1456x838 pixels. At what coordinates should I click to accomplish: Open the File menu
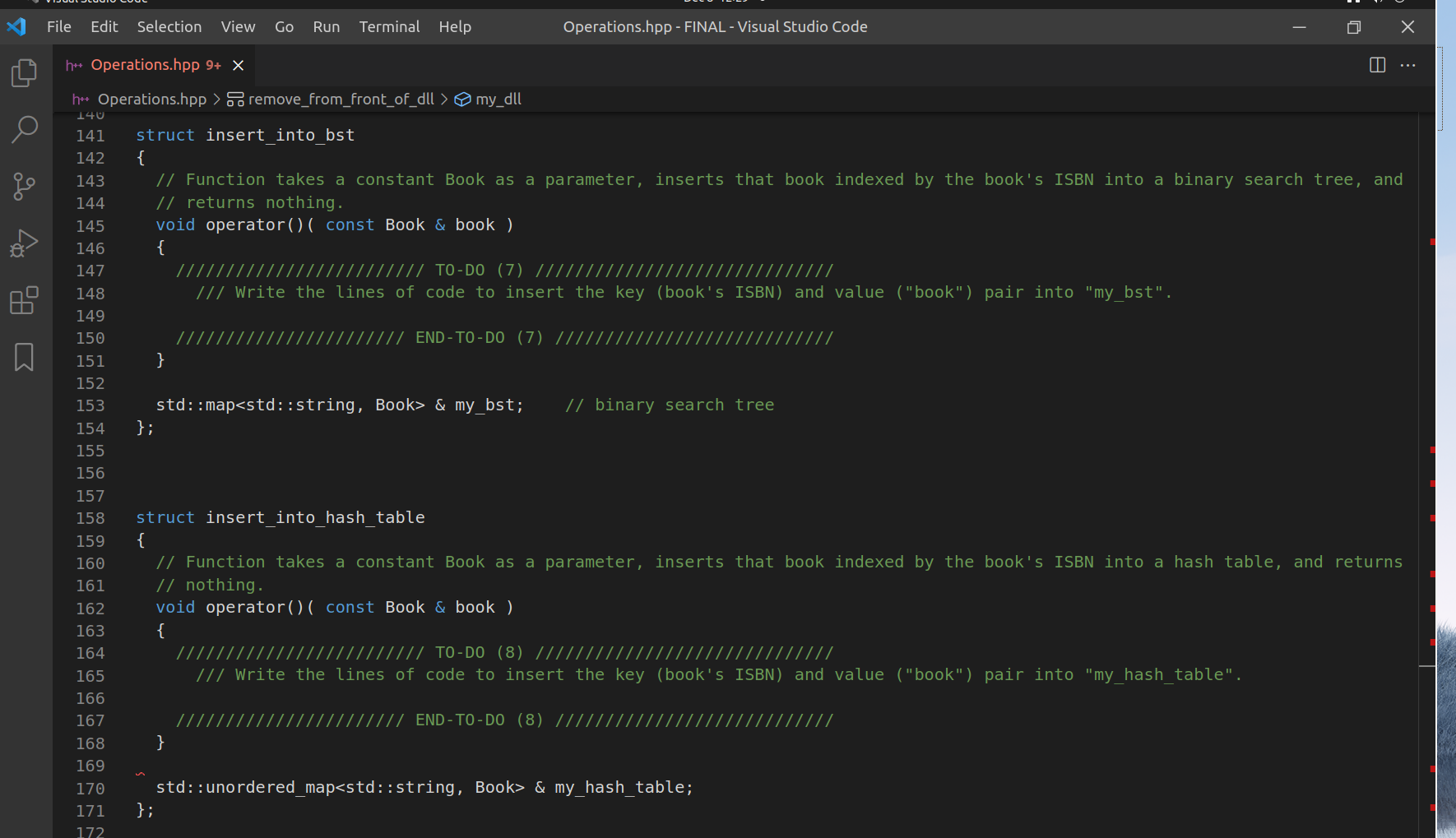pos(59,26)
